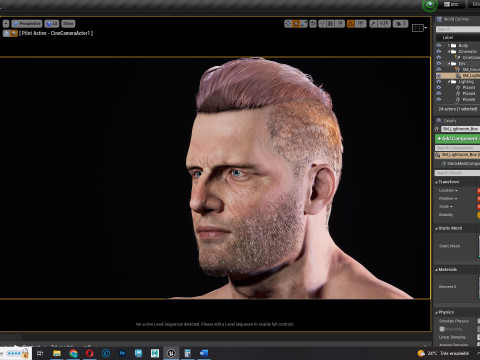480x360 pixels.
Task: Open rotation snap angle value
Action: [361, 24]
